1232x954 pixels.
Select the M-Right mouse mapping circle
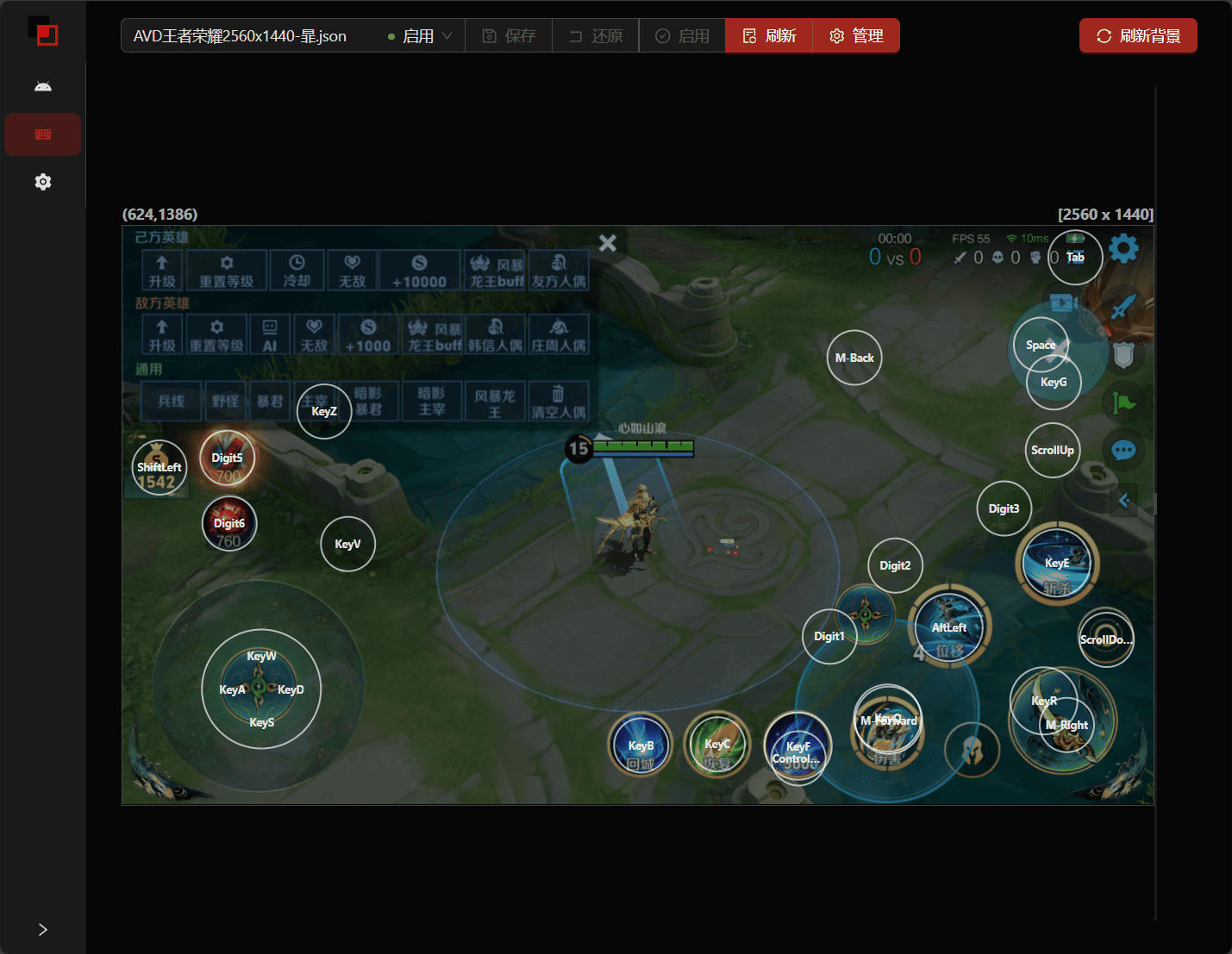point(1066,725)
